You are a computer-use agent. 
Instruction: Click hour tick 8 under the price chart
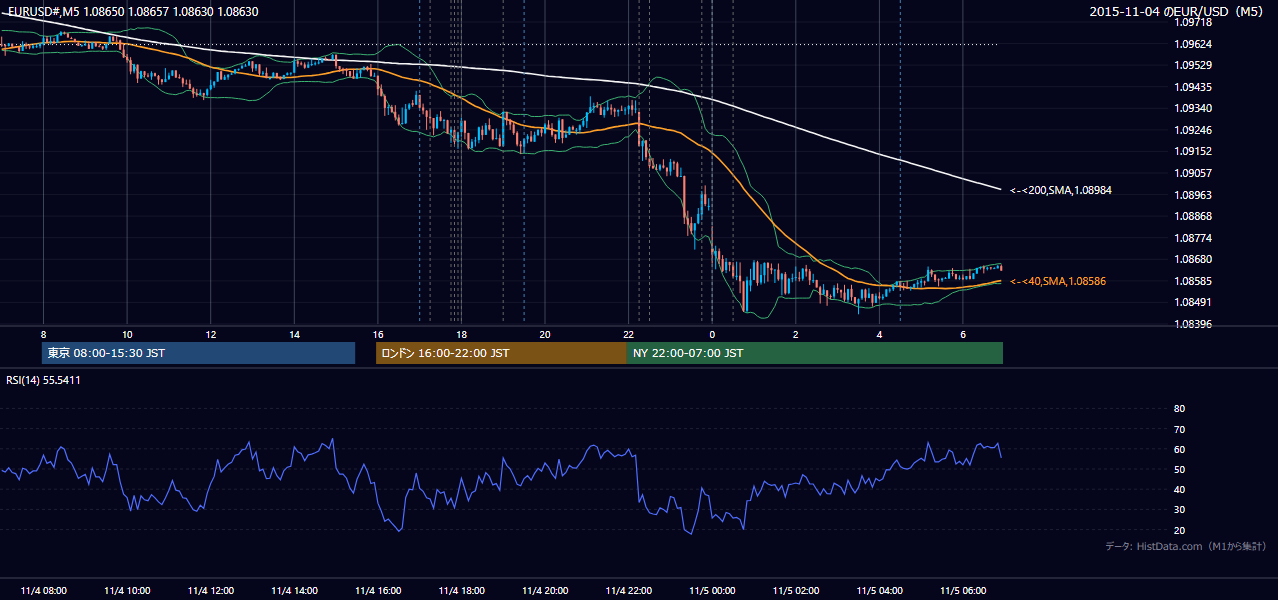(x=43, y=333)
